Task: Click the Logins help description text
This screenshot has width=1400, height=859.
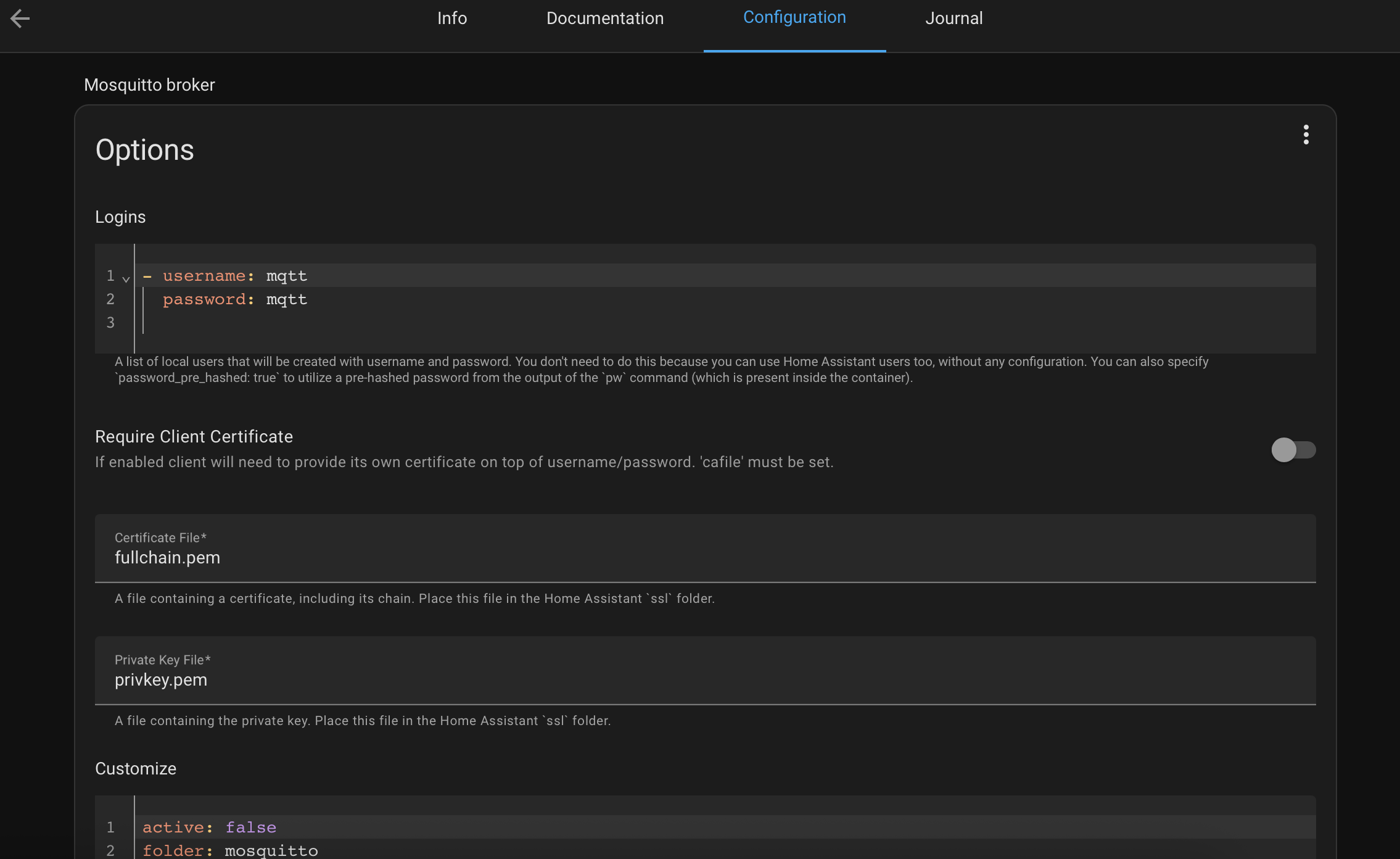Action: click(x=661, y=370)
